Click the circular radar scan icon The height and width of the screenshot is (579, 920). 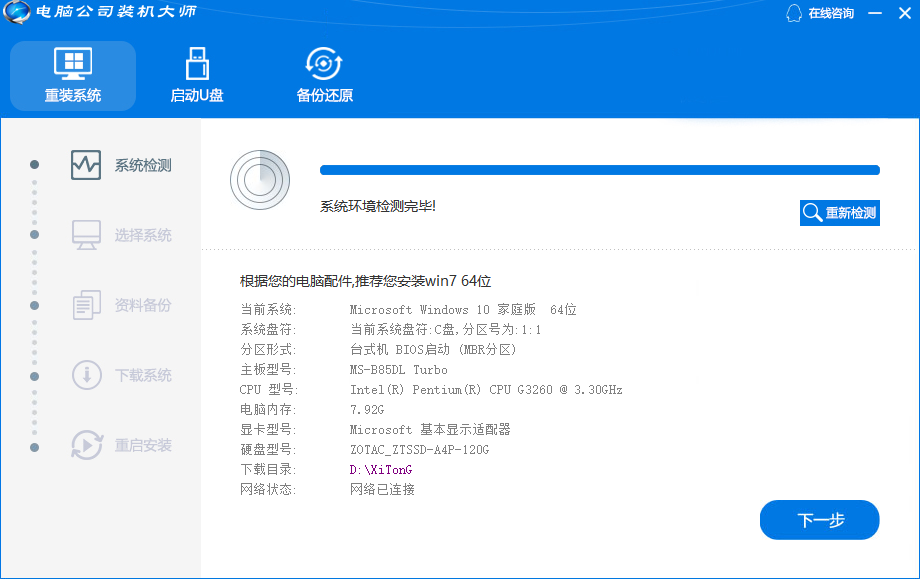point(260,180)
